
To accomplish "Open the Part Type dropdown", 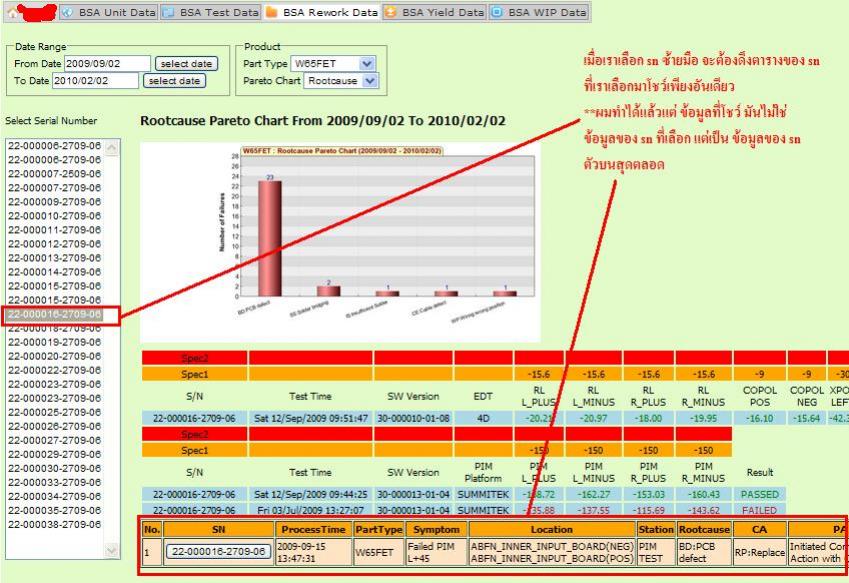I will click(332, 63).
